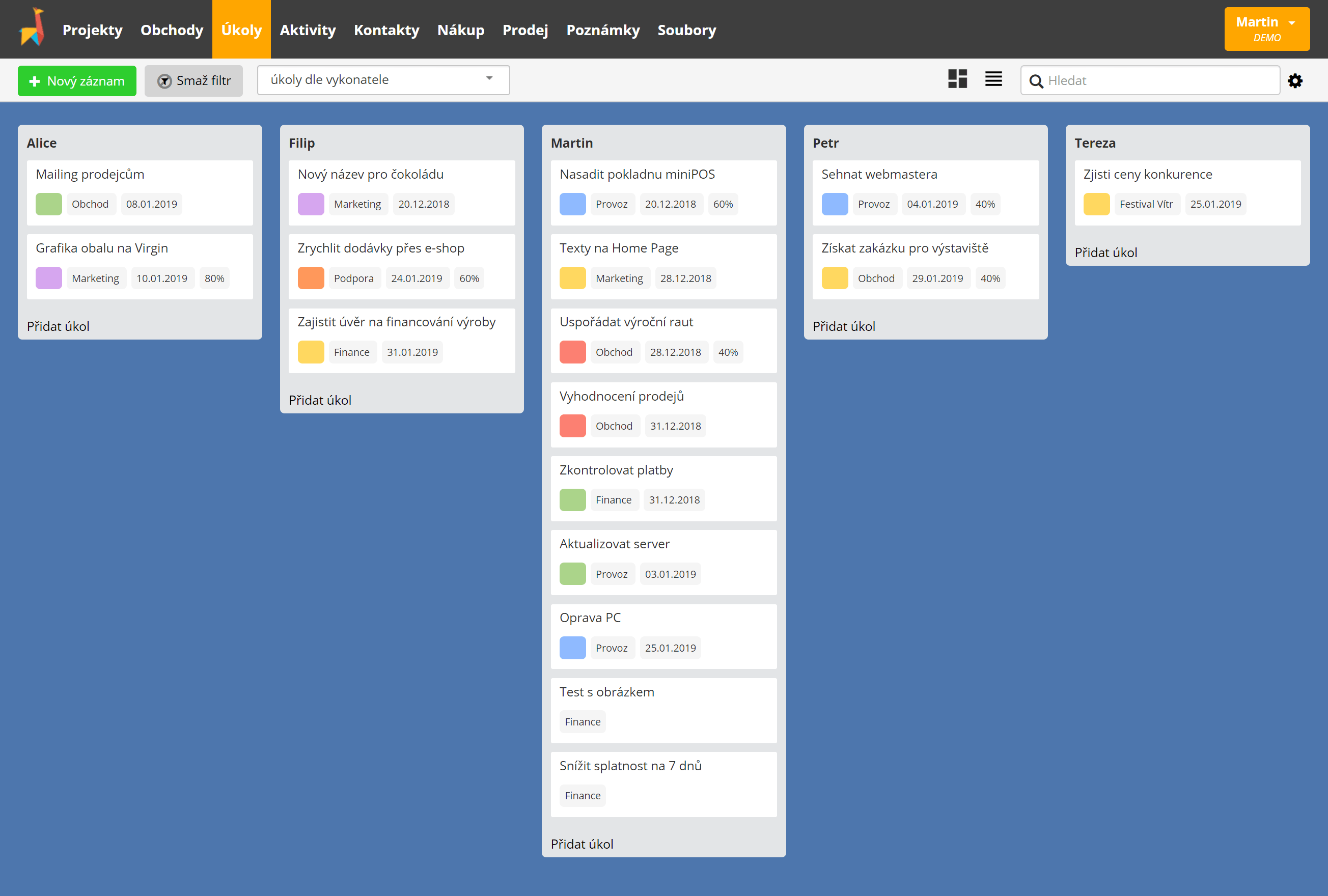1328x896 pixels.
Task: Click Festival Vítr tag on Zjisti ceny konkurence
Action: click(1146, 204)
